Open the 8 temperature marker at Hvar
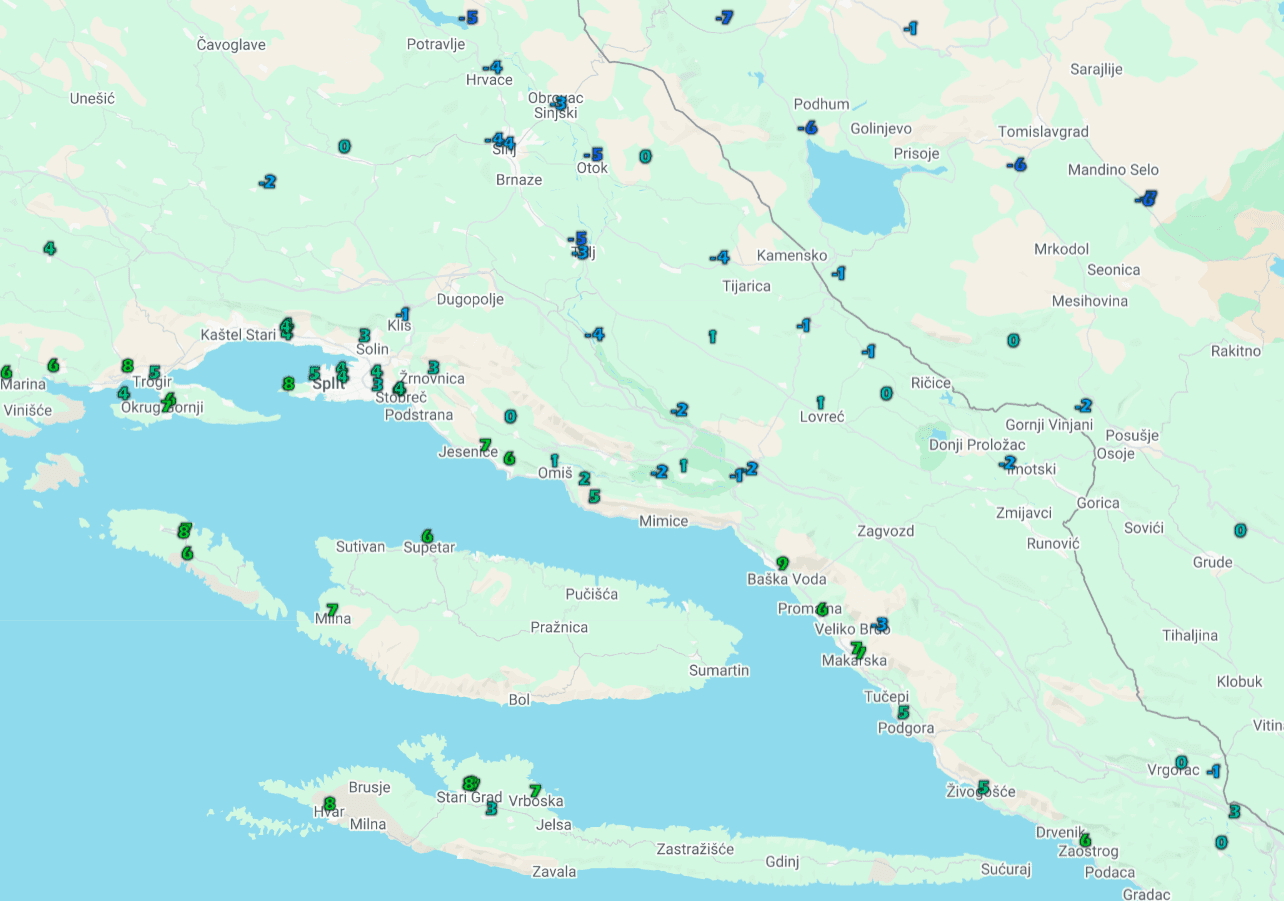This screenshot has height=901, width=1284. (x=329, y=803)
